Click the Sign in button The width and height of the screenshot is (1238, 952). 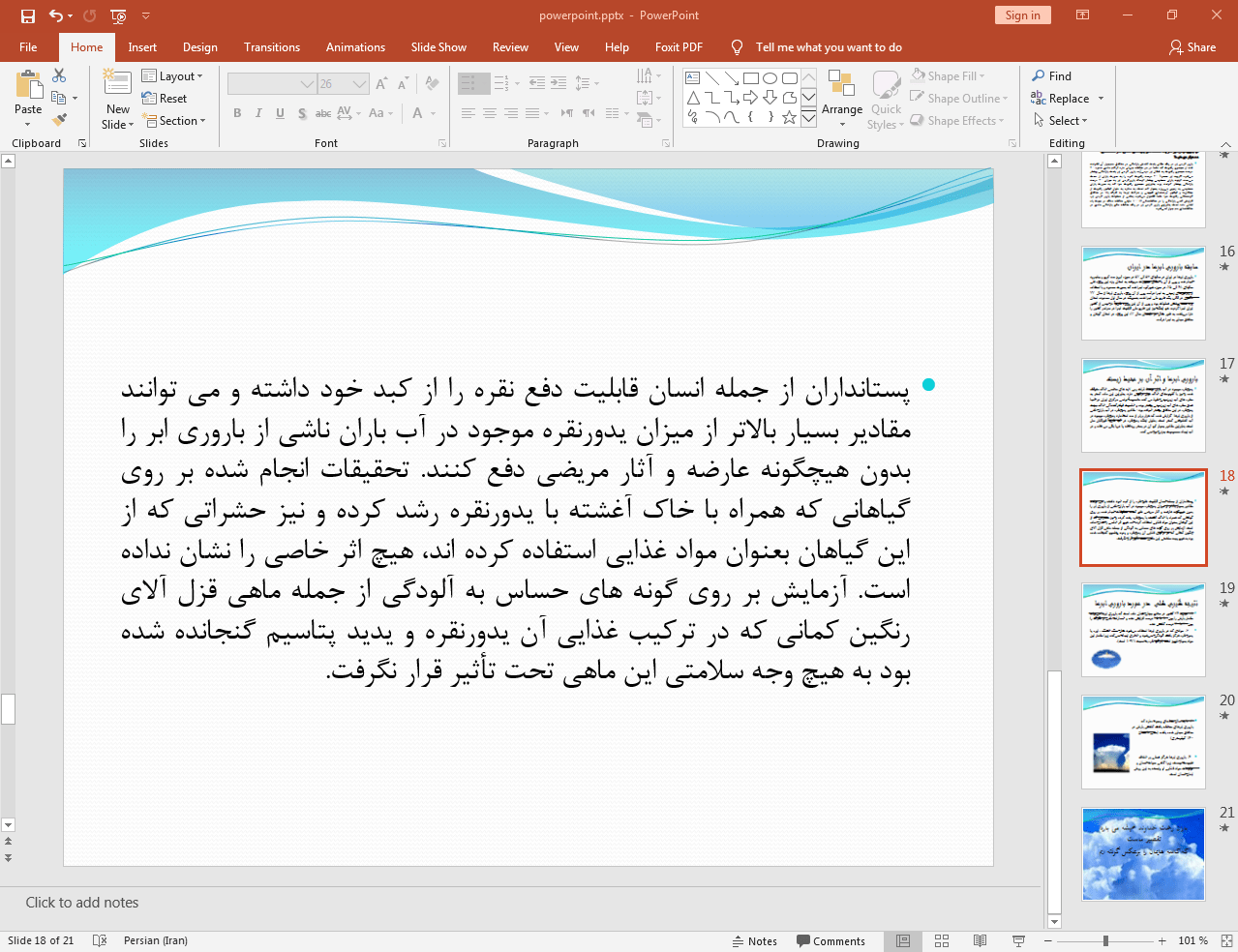pyautogui.click(x=1022, y=15)
